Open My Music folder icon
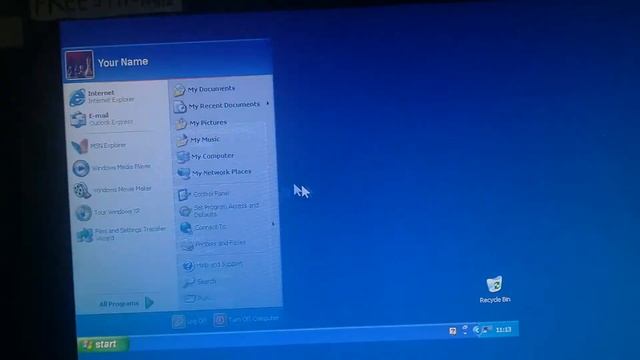This screenshot has height=360, width=640. (x=182, y=140)
